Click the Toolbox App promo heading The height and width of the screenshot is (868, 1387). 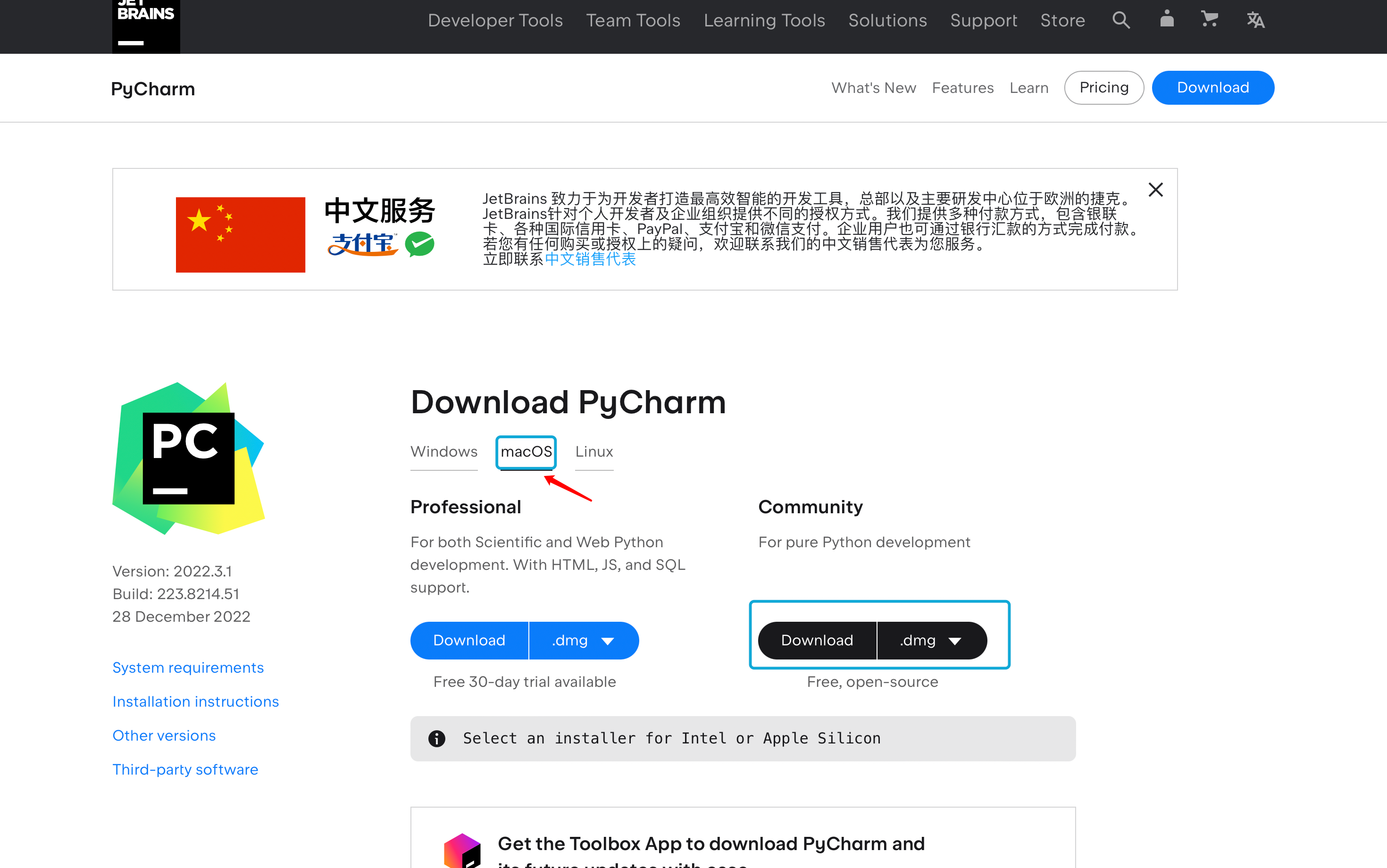(x=711, y=852)
